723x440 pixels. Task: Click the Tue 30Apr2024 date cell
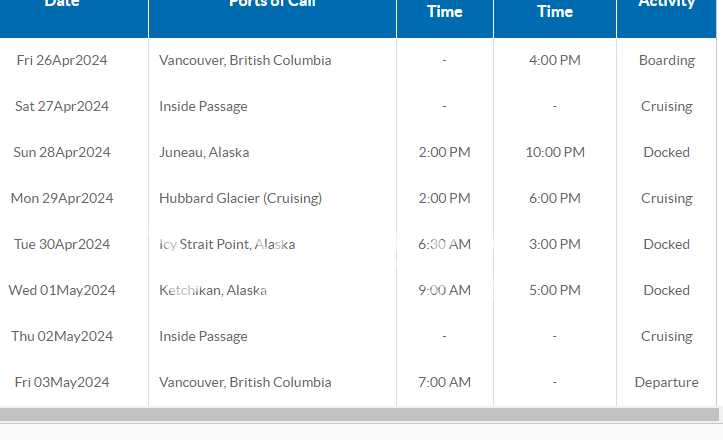click(62, 244)
